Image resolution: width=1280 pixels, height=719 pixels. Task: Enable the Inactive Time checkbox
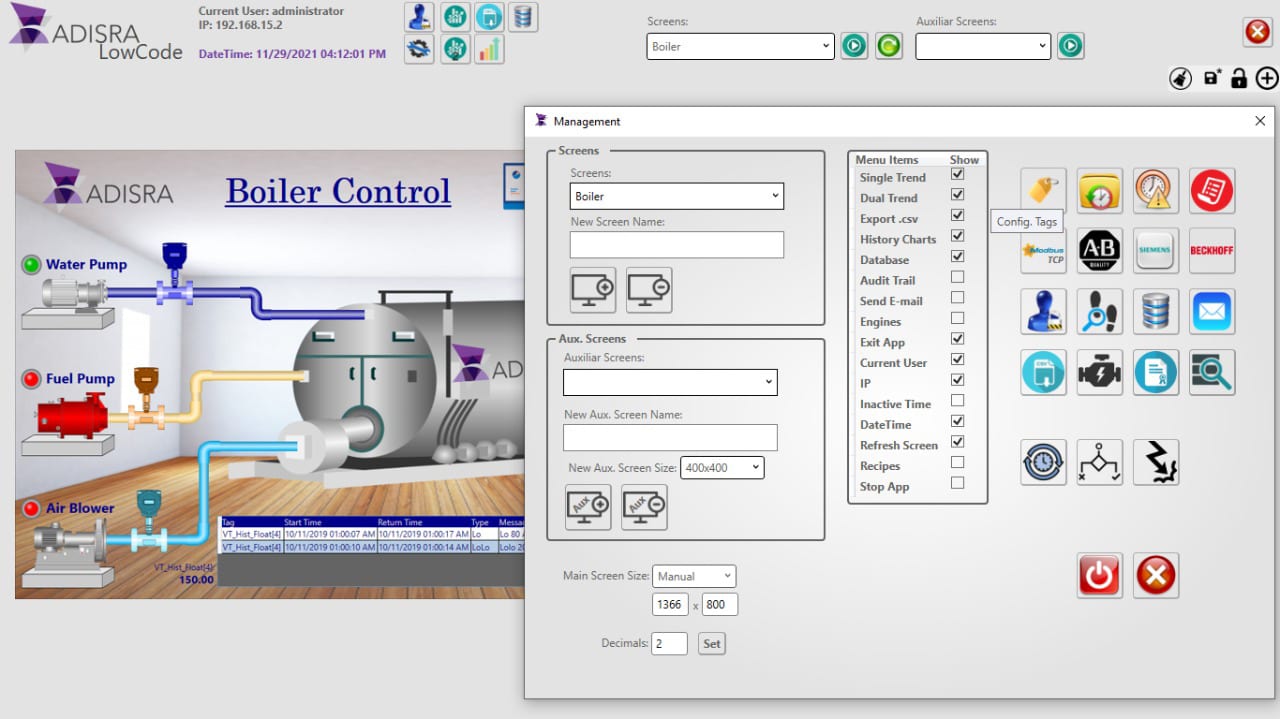point(957,401)
